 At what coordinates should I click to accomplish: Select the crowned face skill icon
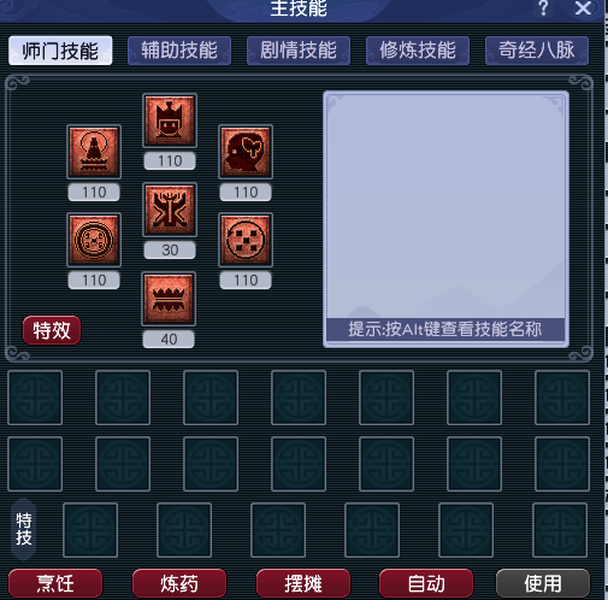pos(169,120)
